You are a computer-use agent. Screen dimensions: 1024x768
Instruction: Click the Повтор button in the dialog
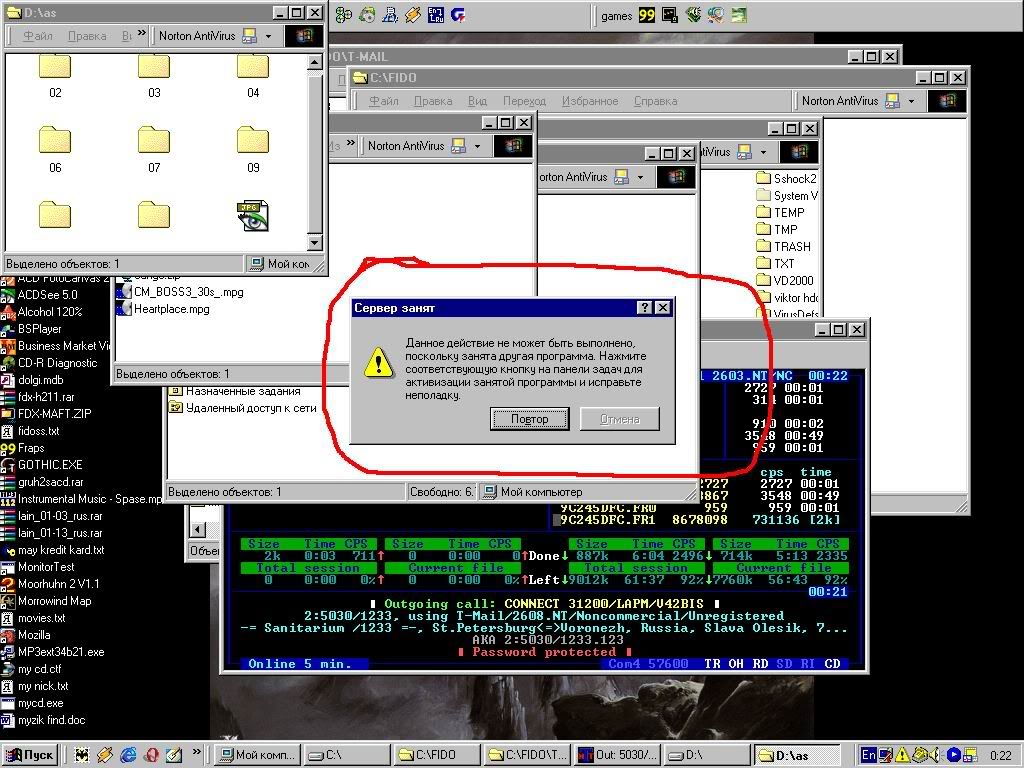coord(529,419)
